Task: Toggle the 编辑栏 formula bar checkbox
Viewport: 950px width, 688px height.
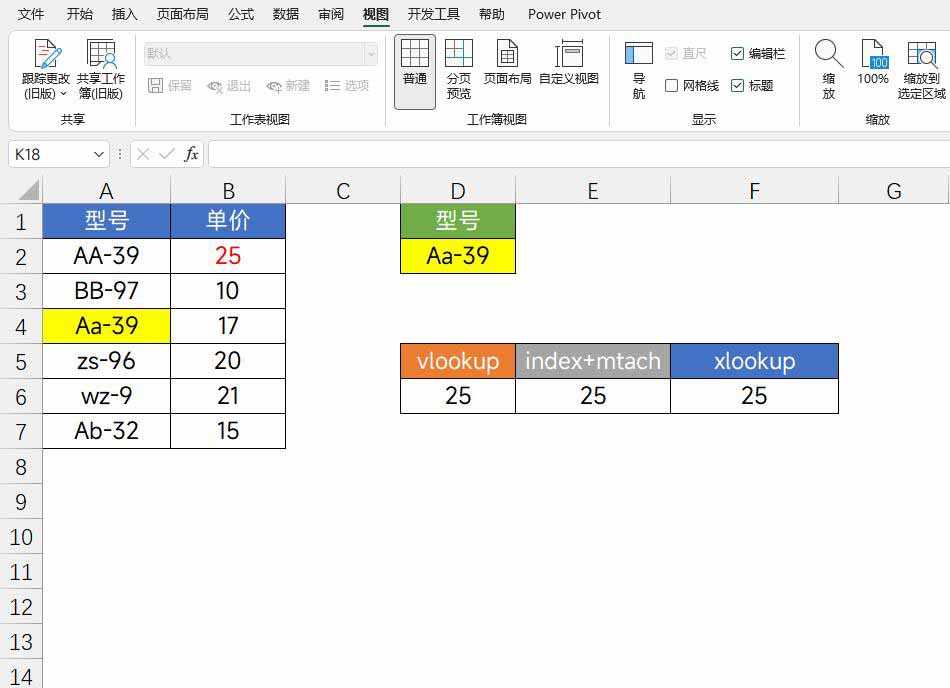Action: [738, 54]
